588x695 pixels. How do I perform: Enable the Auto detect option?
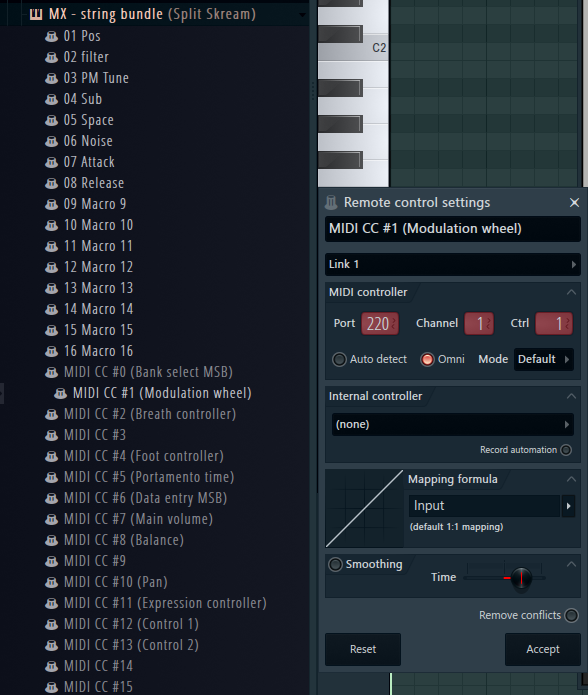339,359
